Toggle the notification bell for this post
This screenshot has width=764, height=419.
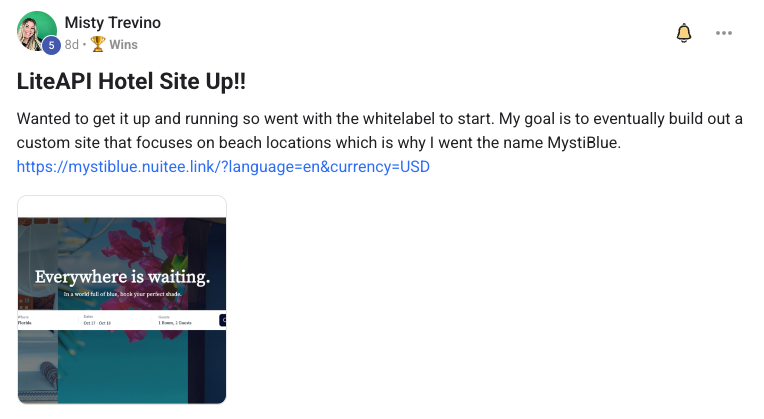point(684,33)
